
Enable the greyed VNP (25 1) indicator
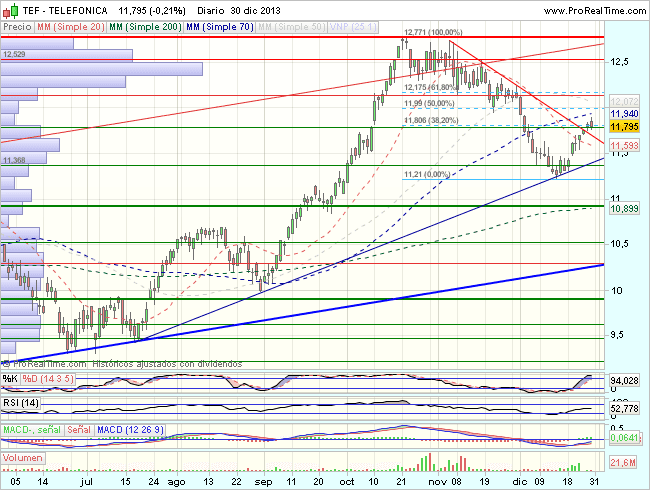[353, 27]
